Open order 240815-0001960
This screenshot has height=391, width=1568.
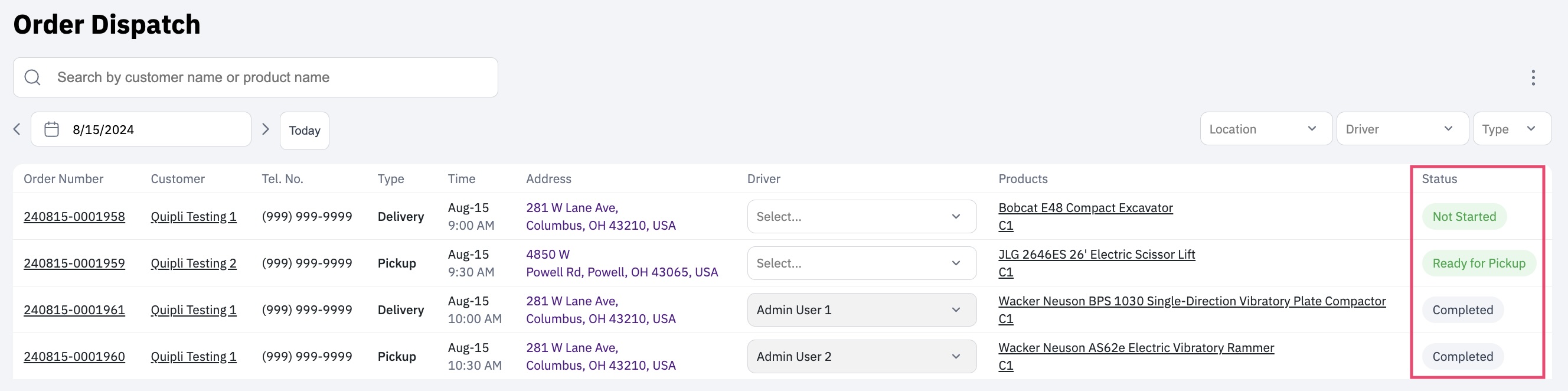(74, 356)
